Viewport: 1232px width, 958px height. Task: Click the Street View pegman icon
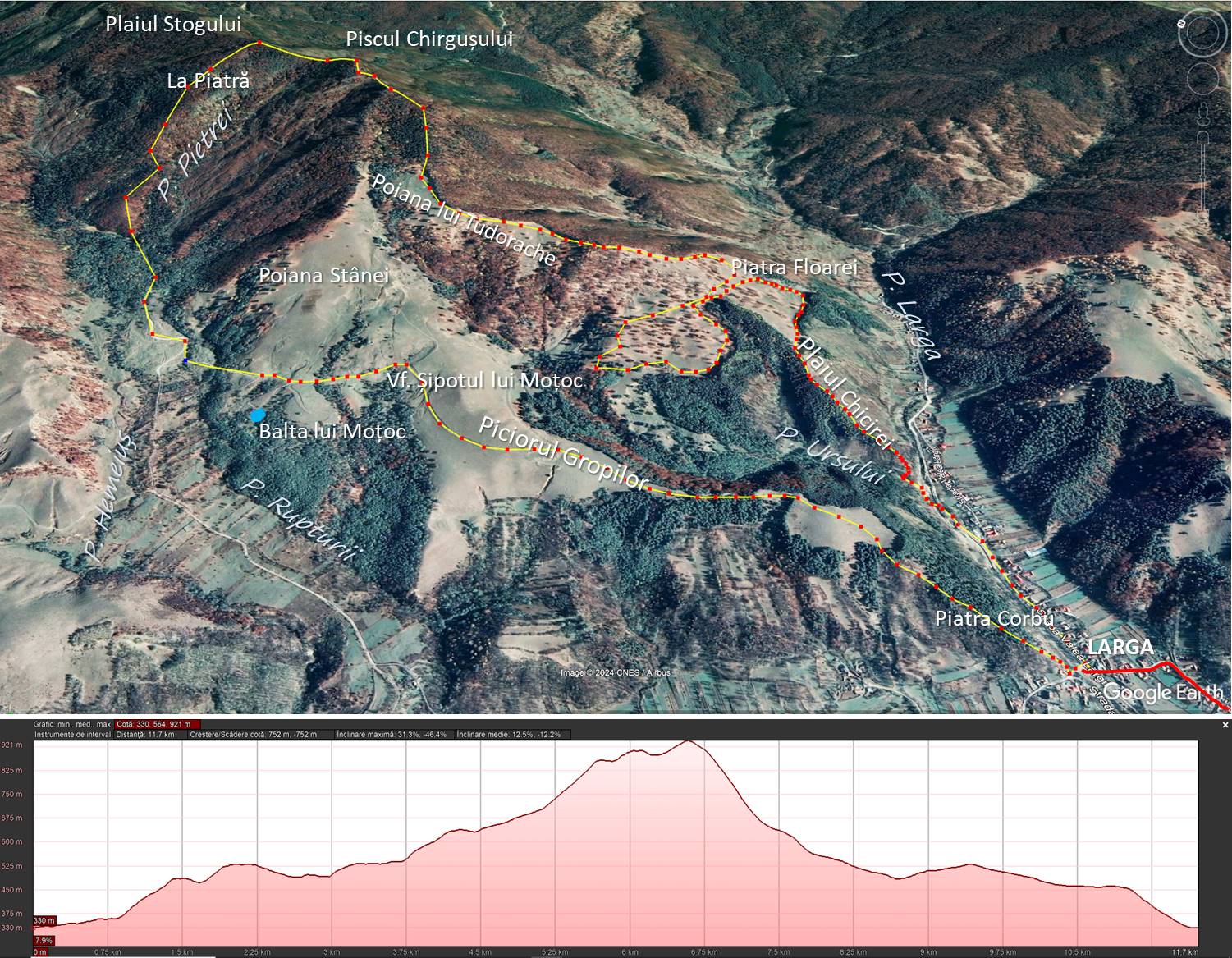coord(1203,114)
